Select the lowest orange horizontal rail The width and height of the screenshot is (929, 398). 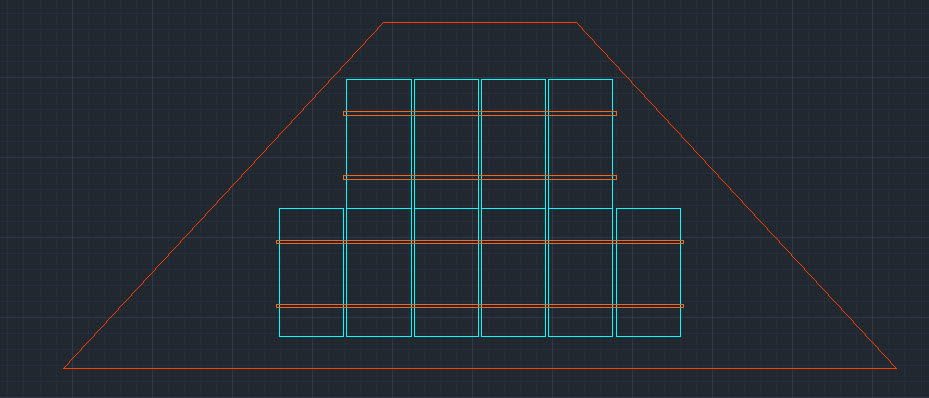pyautogui.click(x=480, y=306)
